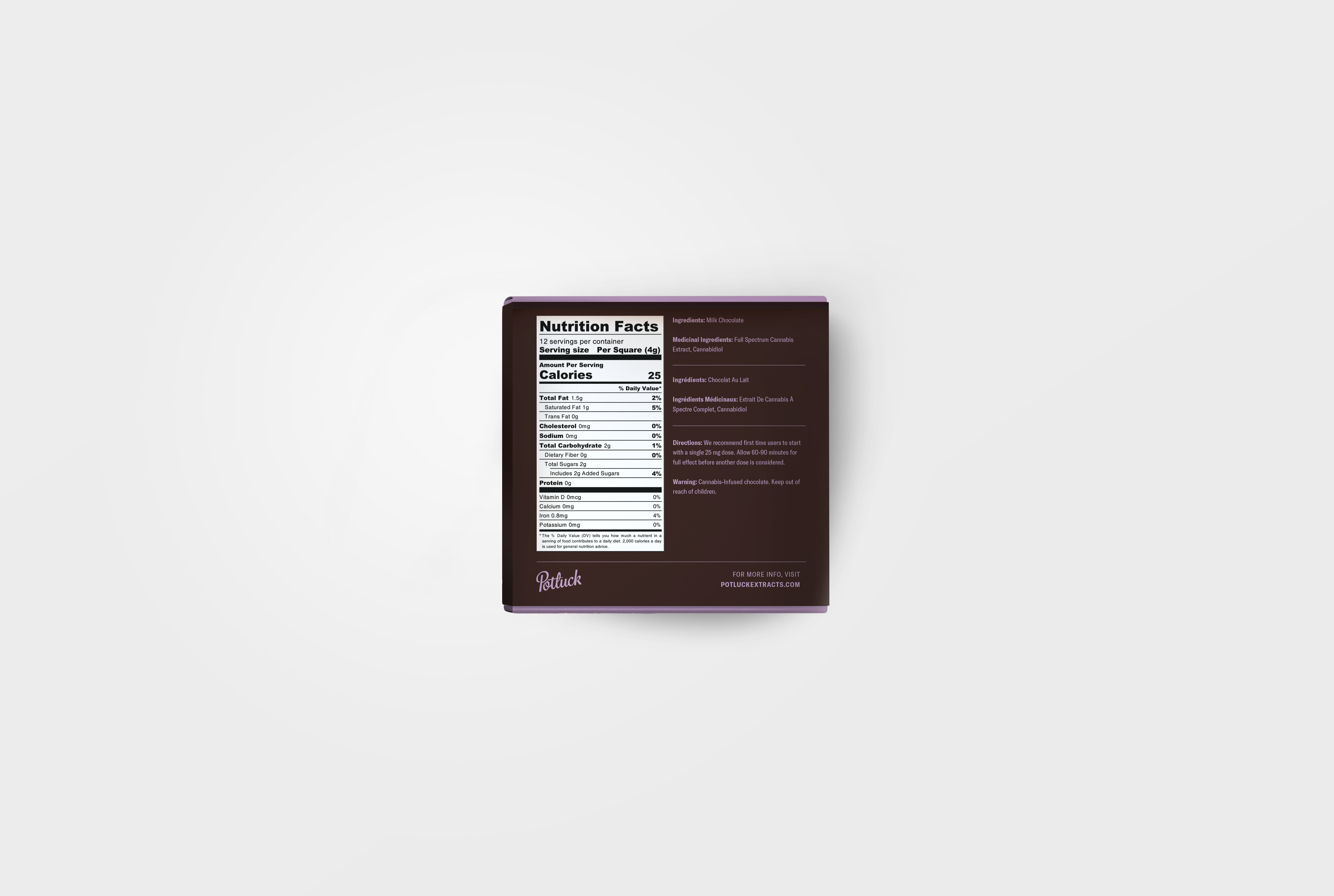The width and height of the screenshot is (1334, 896).
Task: Click the Potluck script logo
Action: [x=558, y=581]
